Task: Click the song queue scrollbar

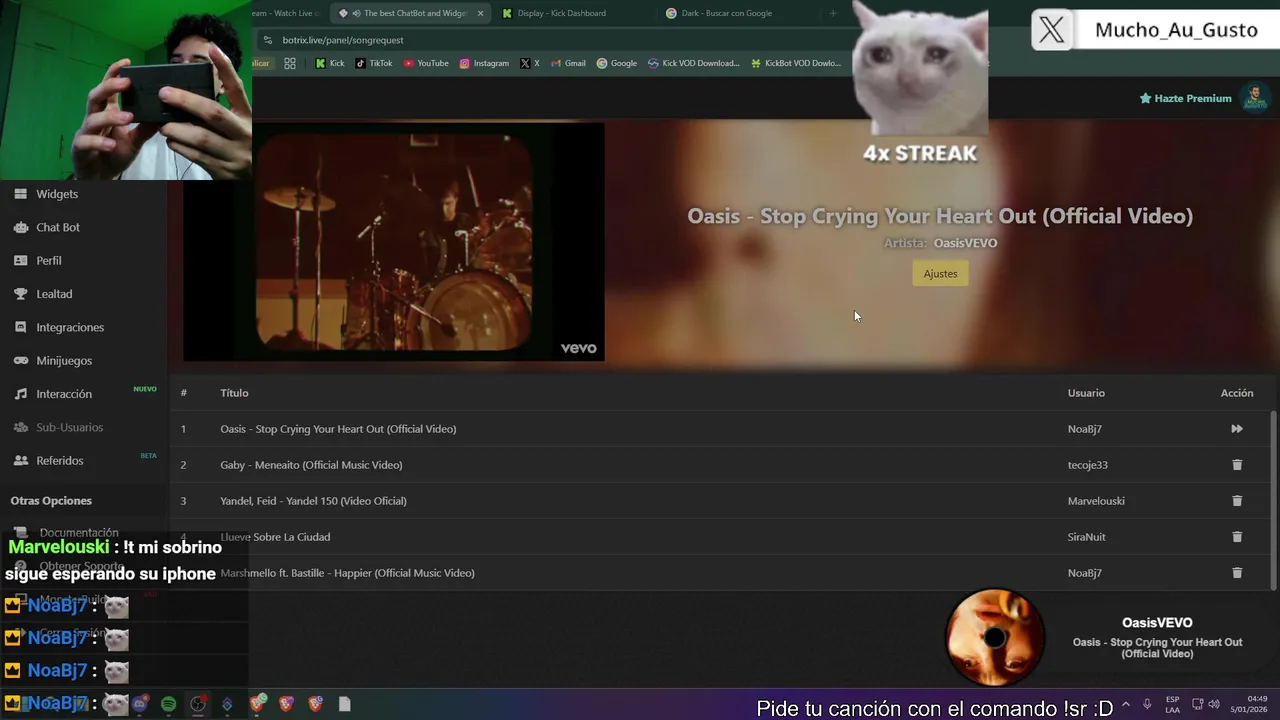Action: click(1273, 500)
